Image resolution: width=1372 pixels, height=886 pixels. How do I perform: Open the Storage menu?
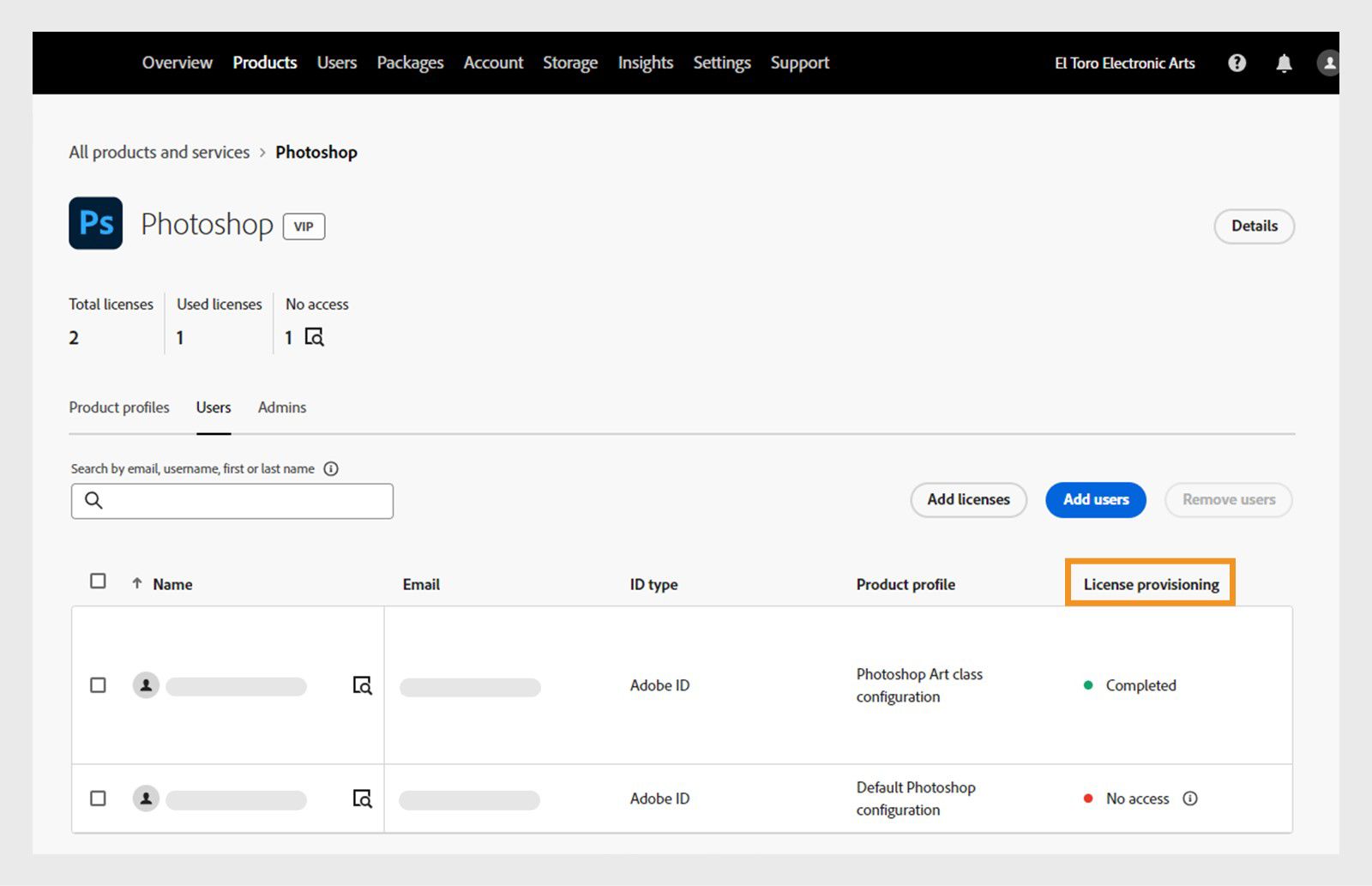(x=570, y=63)
